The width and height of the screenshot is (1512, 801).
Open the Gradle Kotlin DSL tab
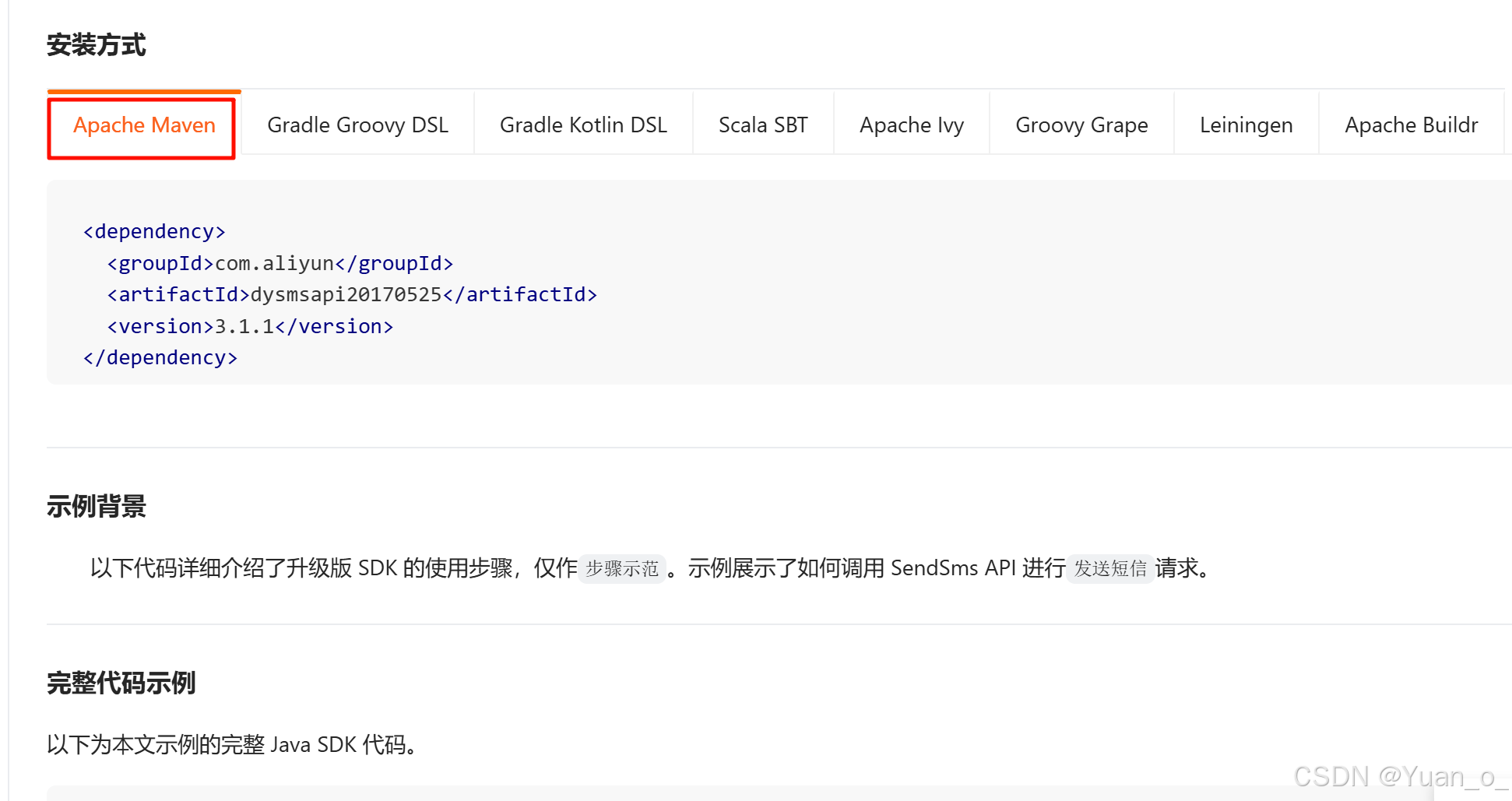[x=583, y=125]
